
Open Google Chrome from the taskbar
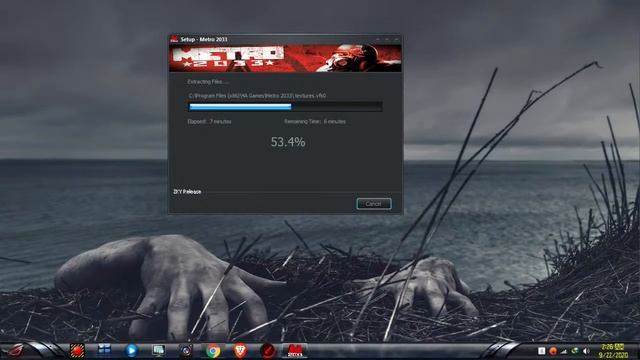click(213, 351)
